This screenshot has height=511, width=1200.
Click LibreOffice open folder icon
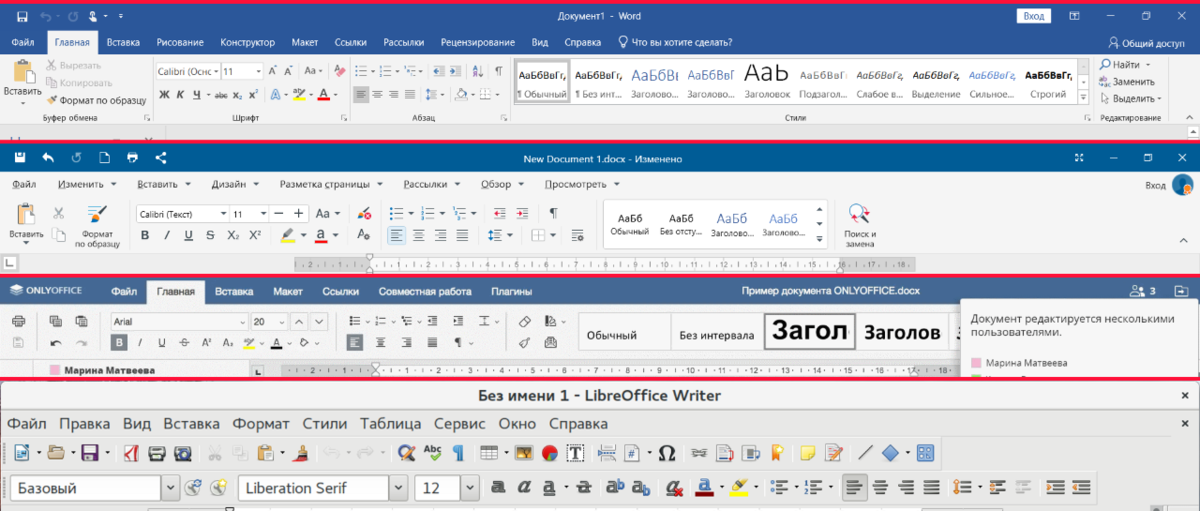click(56, 453)
